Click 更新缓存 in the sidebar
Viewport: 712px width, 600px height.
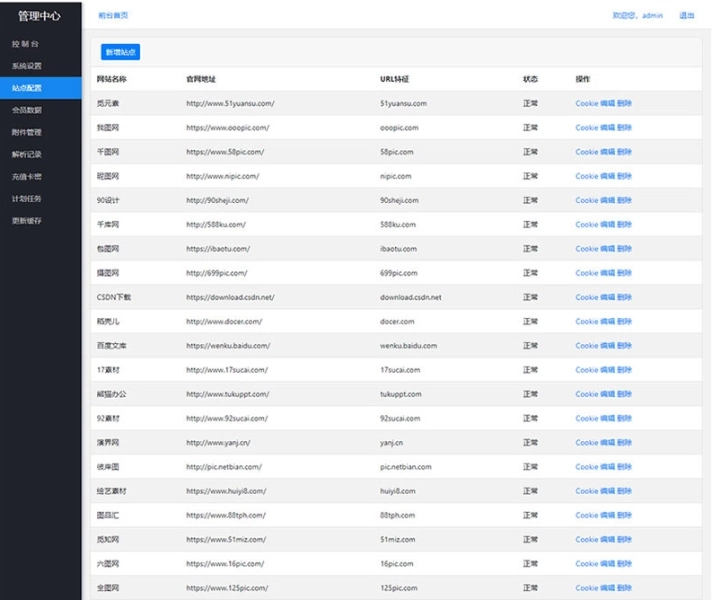point(27,221)
